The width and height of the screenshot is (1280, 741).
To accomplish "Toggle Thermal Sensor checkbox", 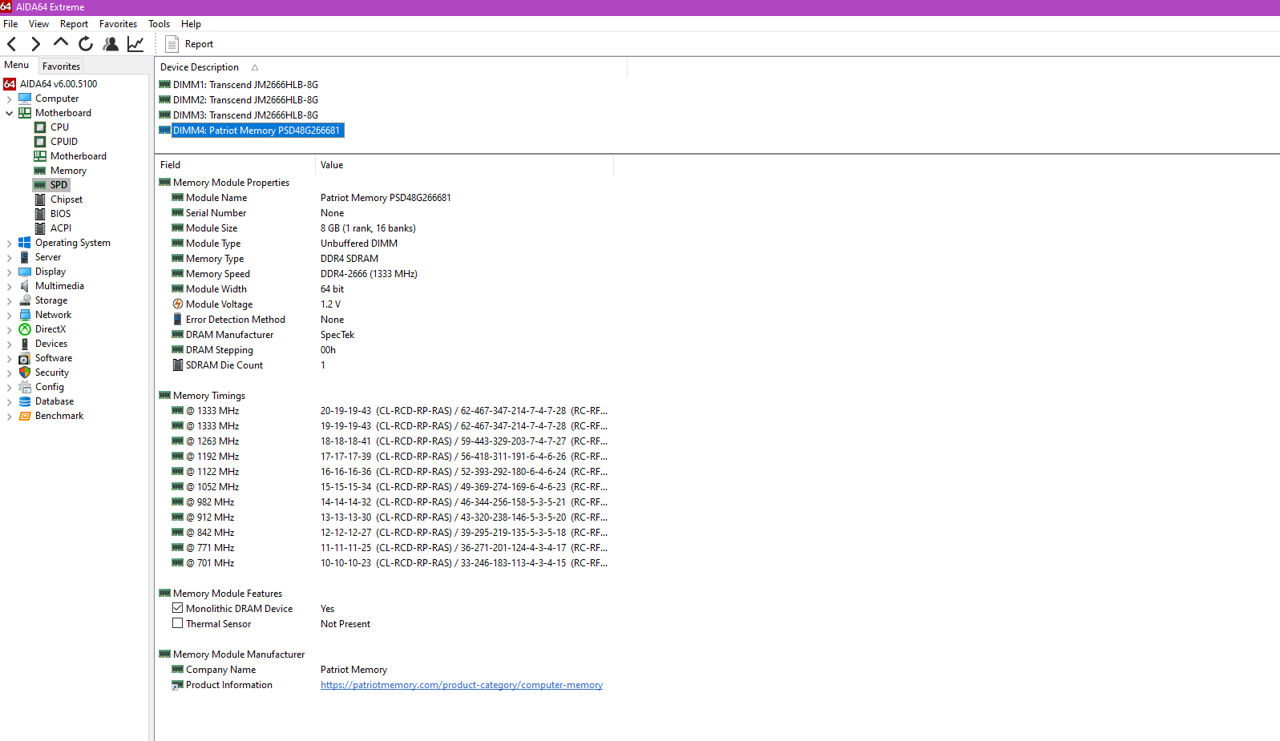I will pos(177,623).
